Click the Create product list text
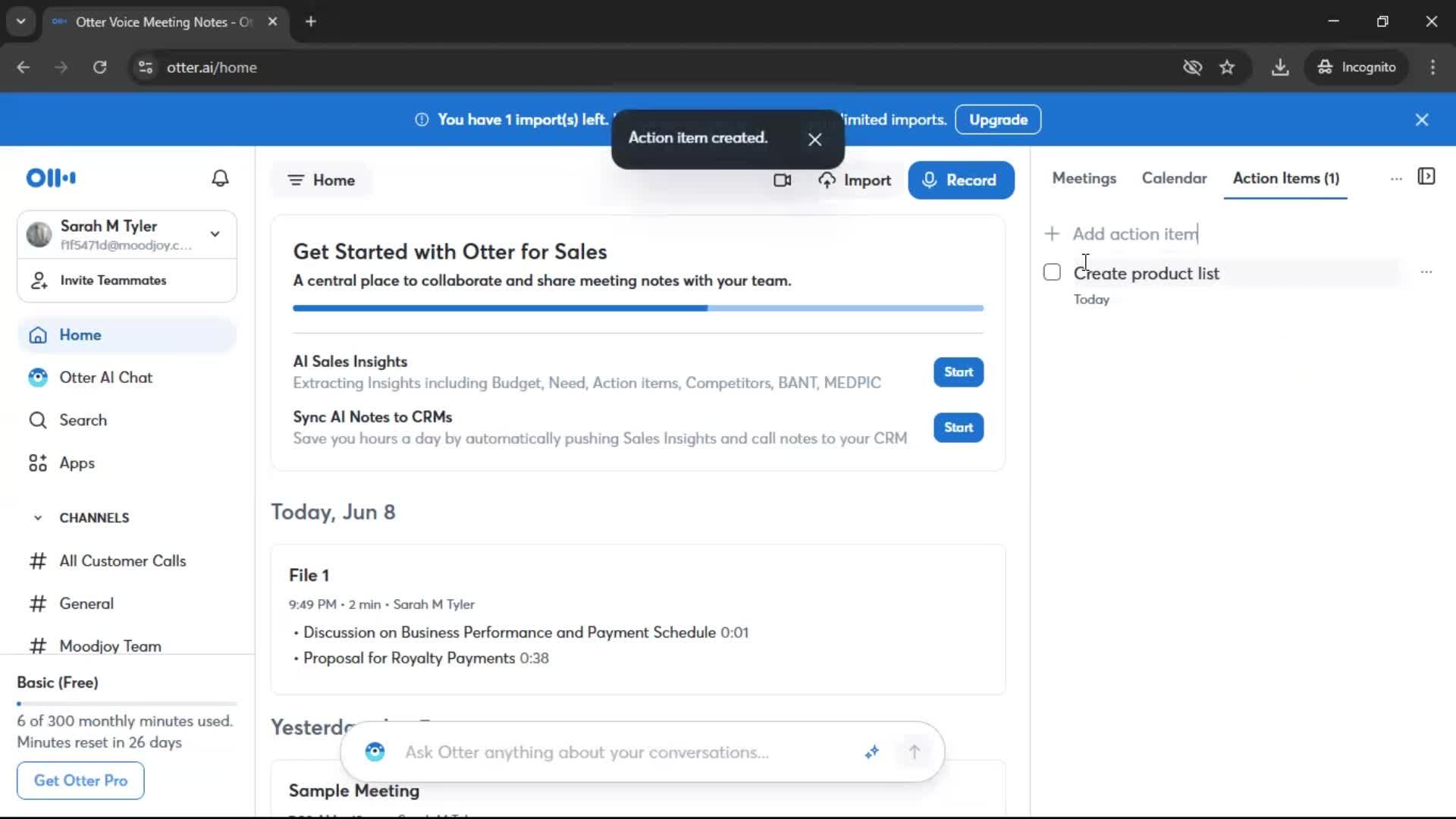1456x819 pixels. (x=1147, y=274)
